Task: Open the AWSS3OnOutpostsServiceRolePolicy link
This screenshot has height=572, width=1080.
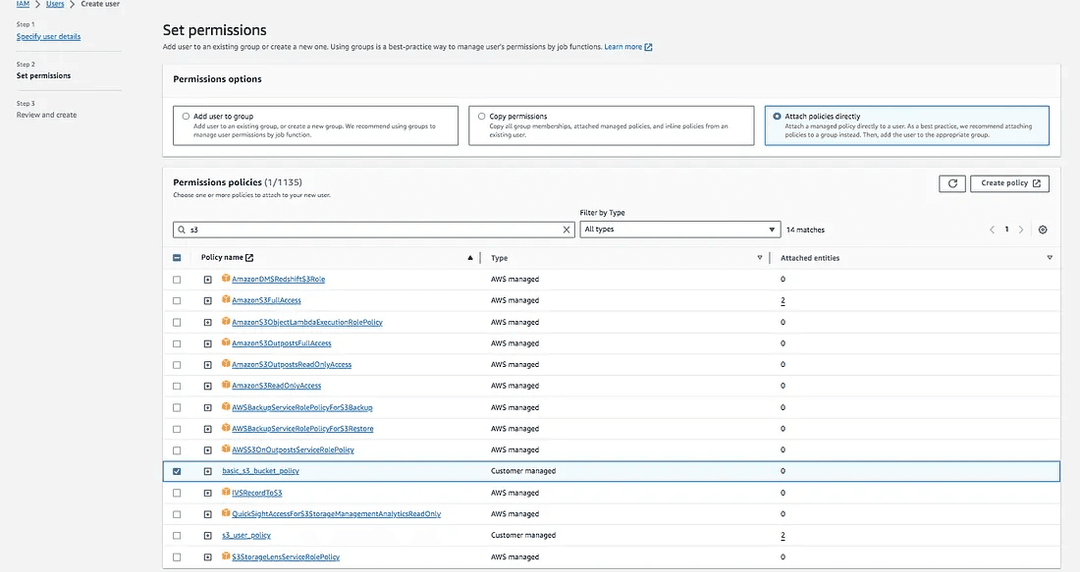Action: coord(293,450)
